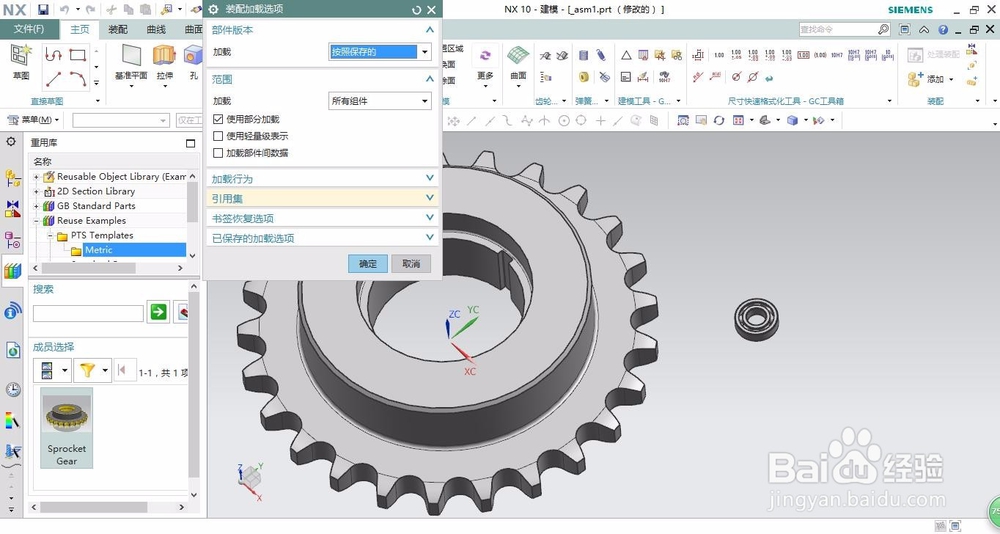The image size is (1000, 534).
Task: Collapse the 部件版本 section
Action: coord(429,30)
